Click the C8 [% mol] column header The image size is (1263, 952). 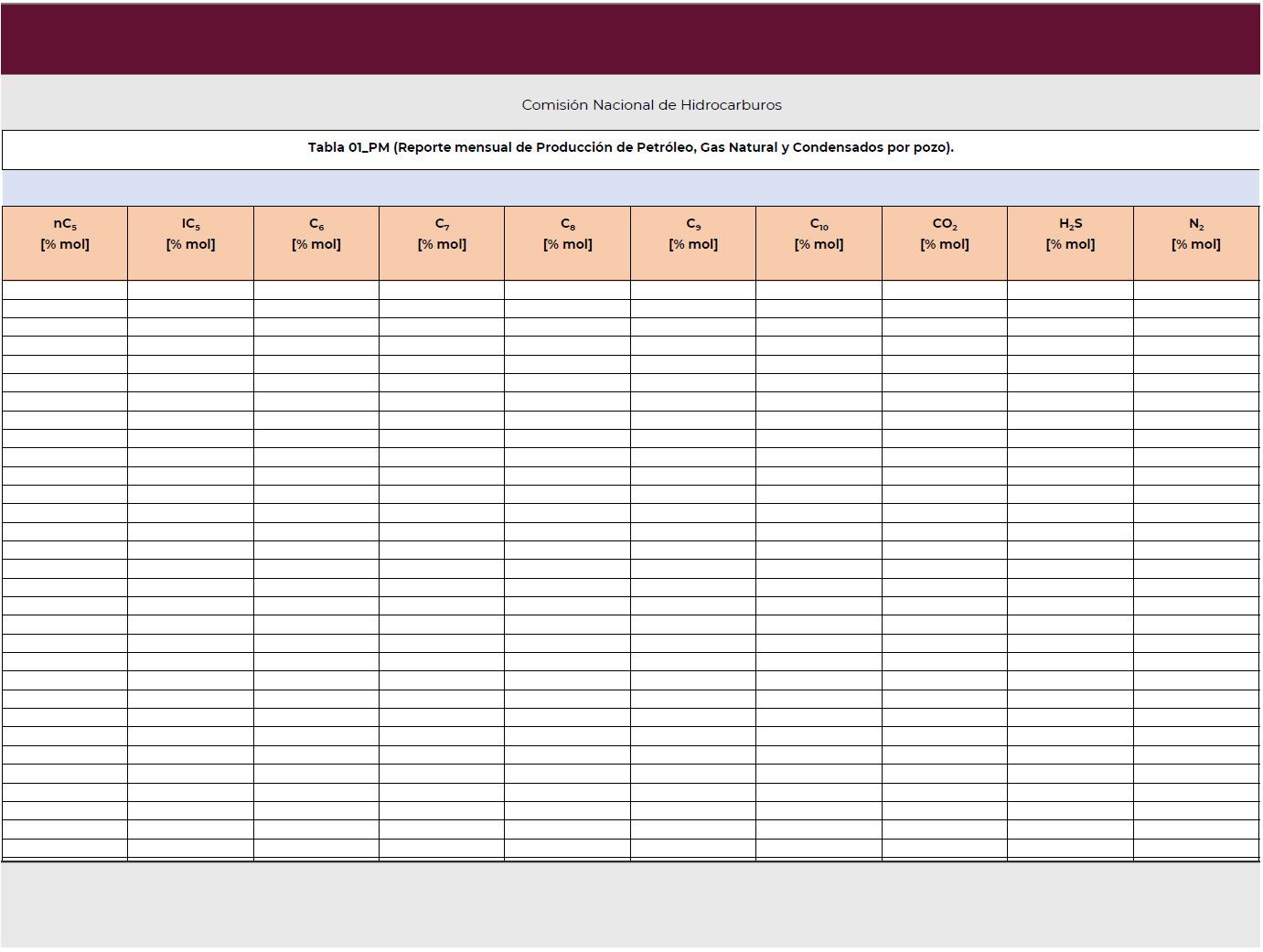pyautogui.click(x=567, y=242)
